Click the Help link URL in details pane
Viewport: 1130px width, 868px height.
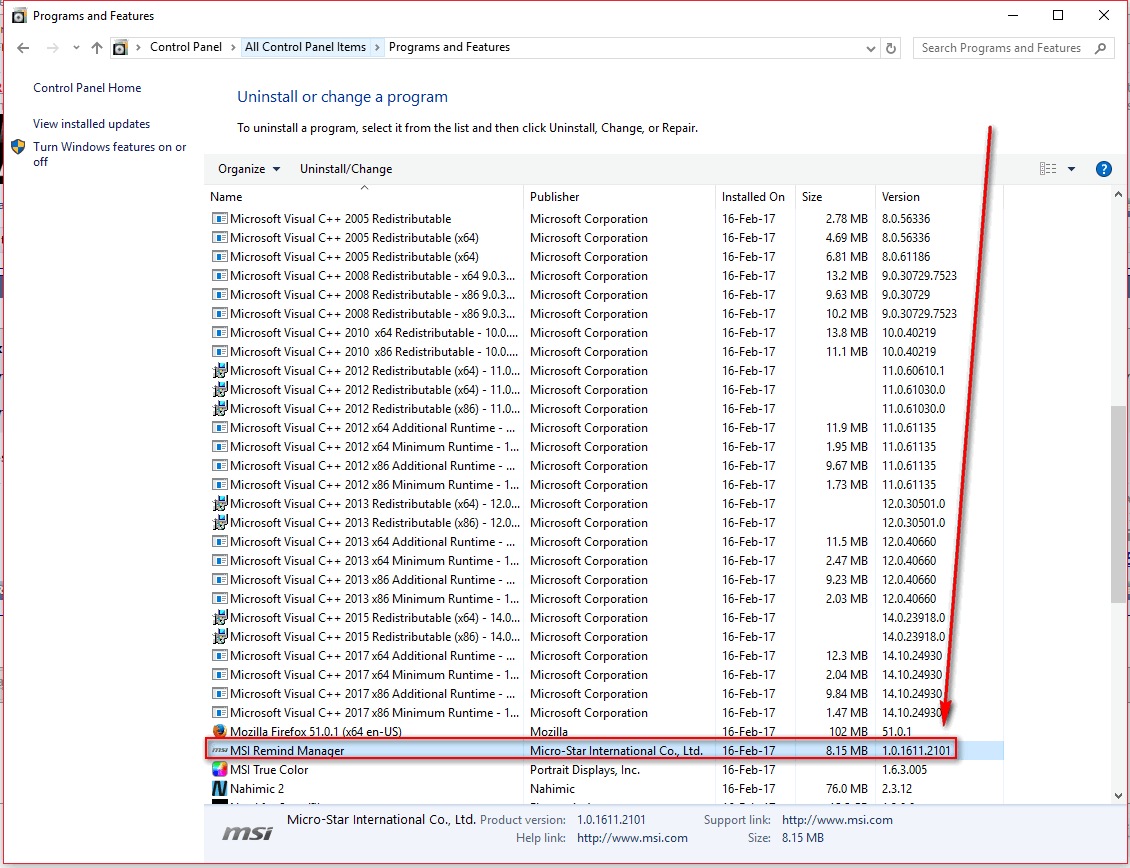[x=632, y=838]
